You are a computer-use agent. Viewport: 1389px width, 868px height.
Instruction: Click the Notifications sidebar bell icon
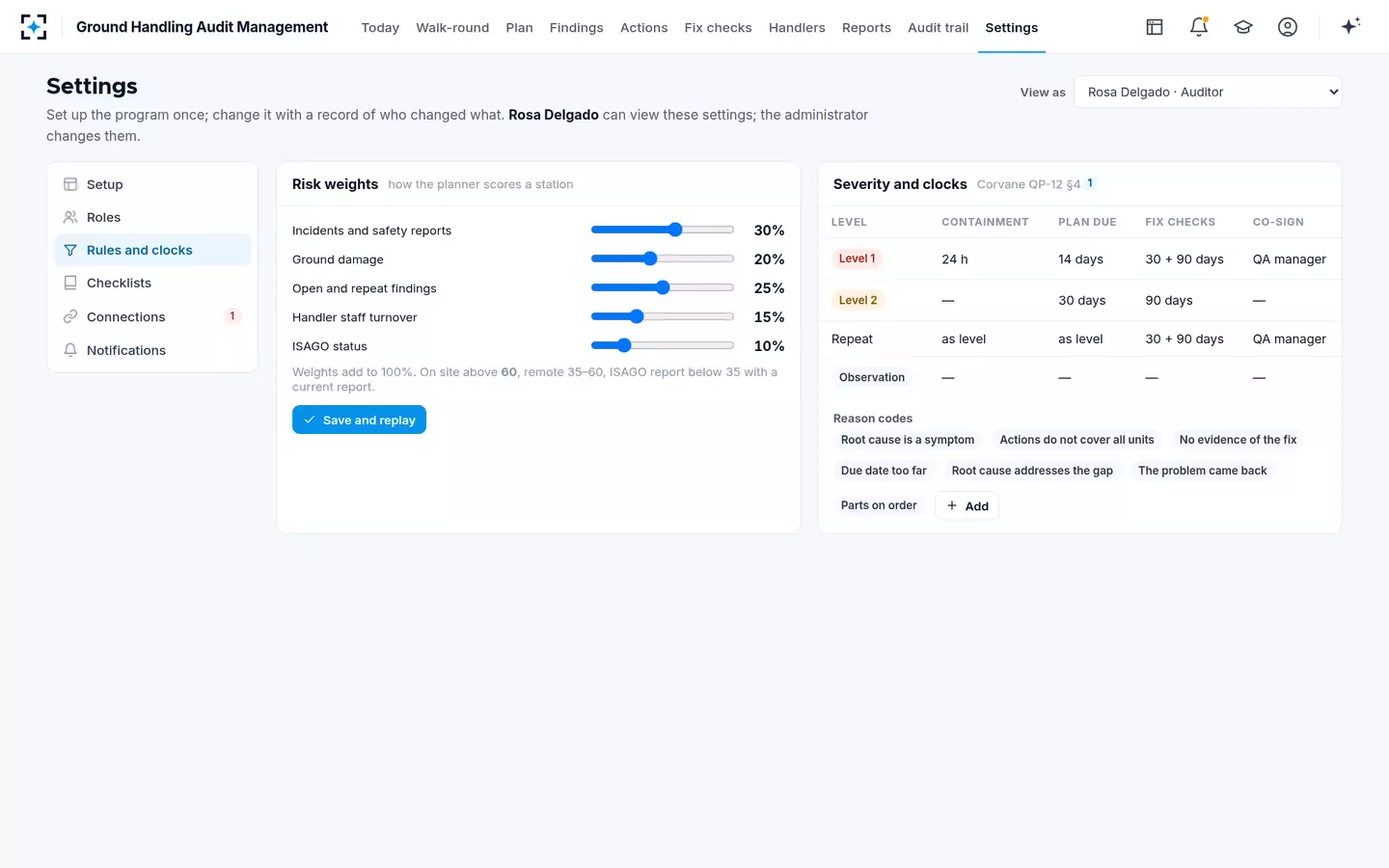click(x=70, y=350)
